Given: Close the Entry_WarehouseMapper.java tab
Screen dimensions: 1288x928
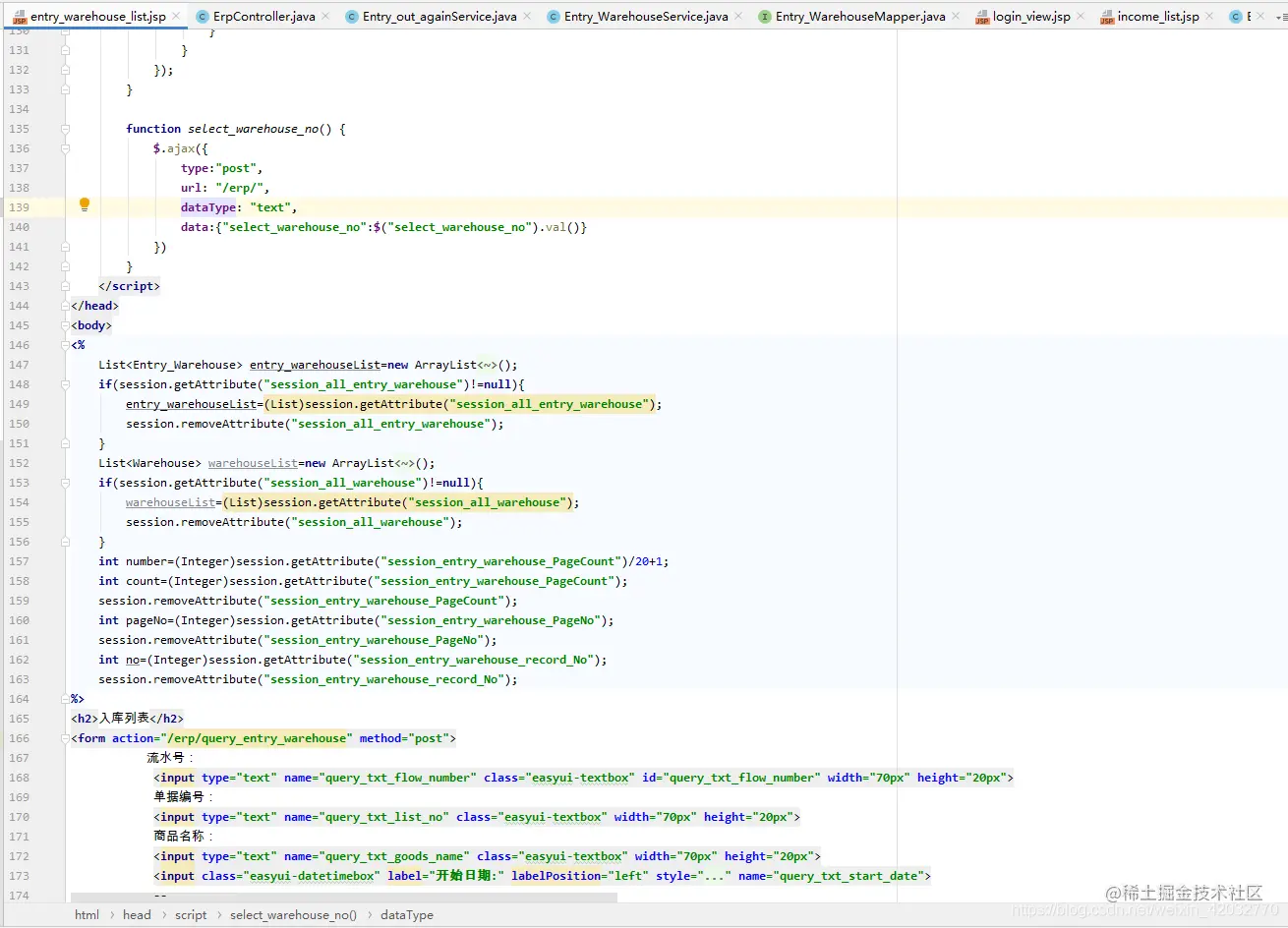Looking at the screenshot, I should pos(956,17).
